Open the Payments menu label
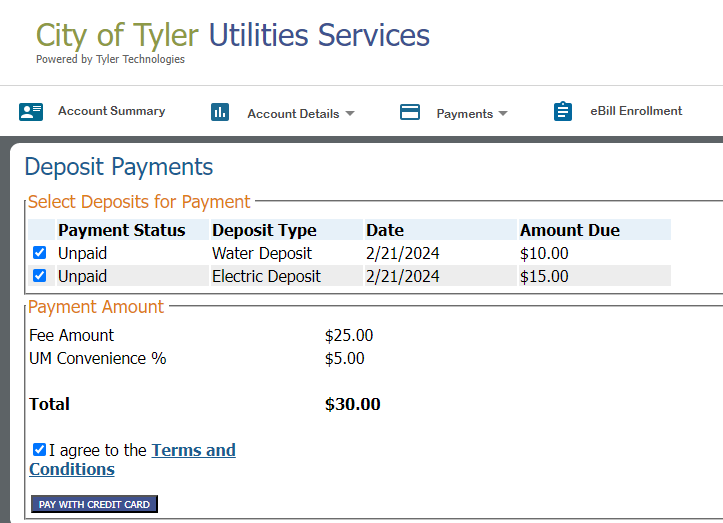Screen dimensions: 723x523 [x=465, y=114]
